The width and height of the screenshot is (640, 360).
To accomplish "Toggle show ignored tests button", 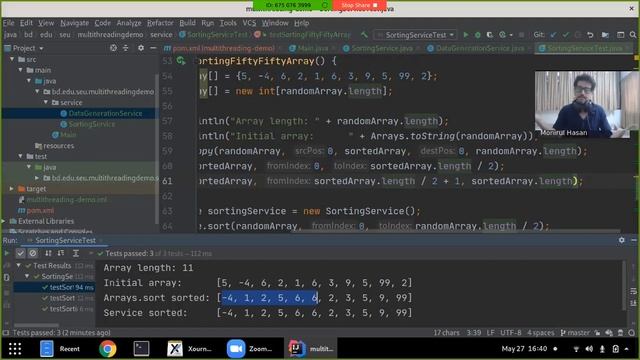I will 33,253.
